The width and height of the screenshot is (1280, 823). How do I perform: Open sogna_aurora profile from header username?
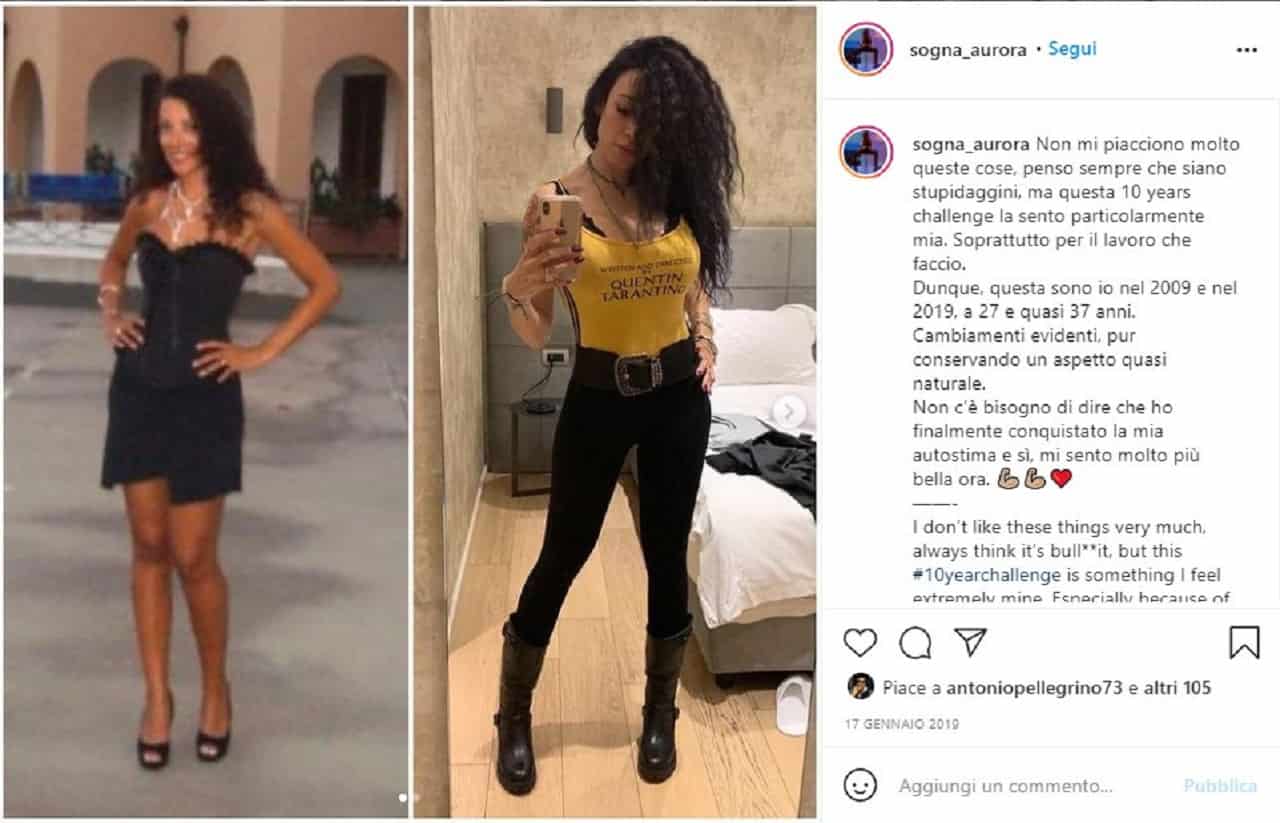pos(969,50)
